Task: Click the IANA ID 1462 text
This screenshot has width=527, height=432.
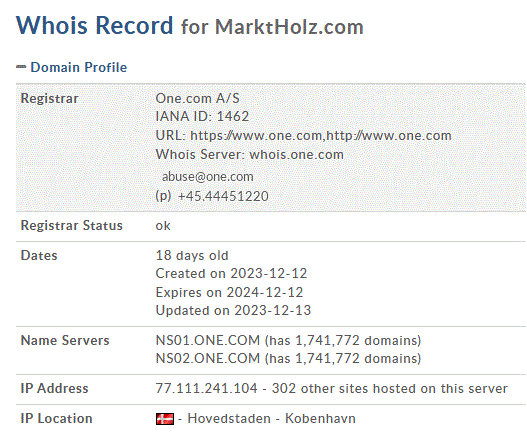Action: coord(202,117)
